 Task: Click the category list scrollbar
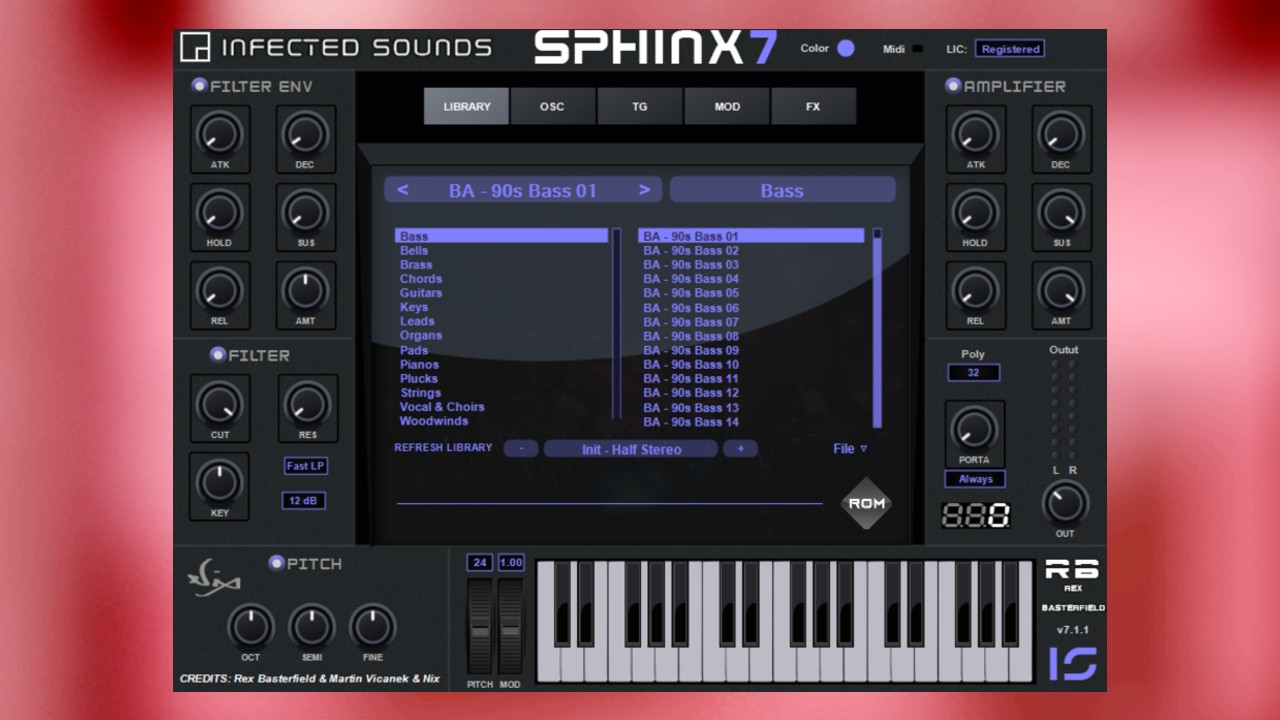[x=617, y=323]
